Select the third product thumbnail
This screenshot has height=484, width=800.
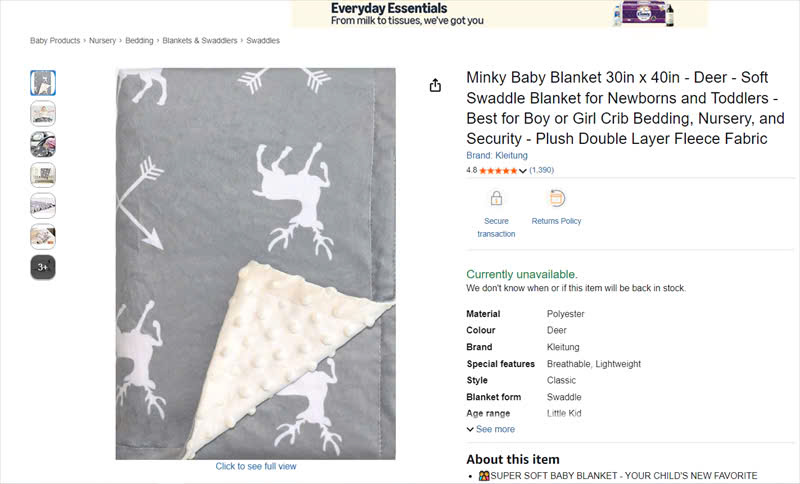pos(43,144)
